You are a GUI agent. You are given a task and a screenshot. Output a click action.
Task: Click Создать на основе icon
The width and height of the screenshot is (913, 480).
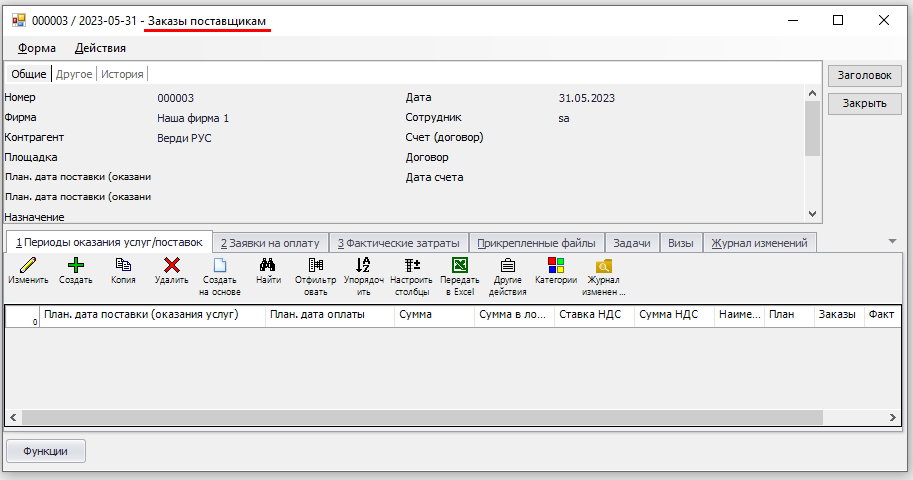(220, 266)
